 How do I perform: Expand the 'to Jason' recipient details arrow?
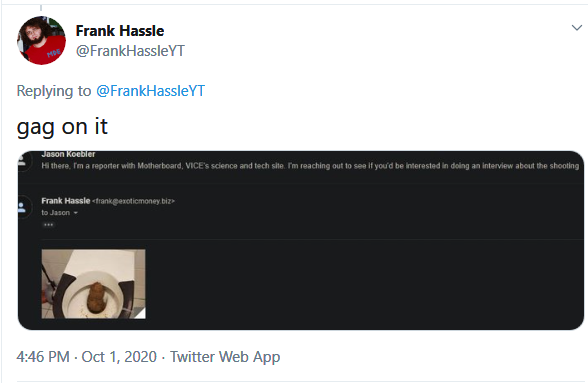coord(75,213)
